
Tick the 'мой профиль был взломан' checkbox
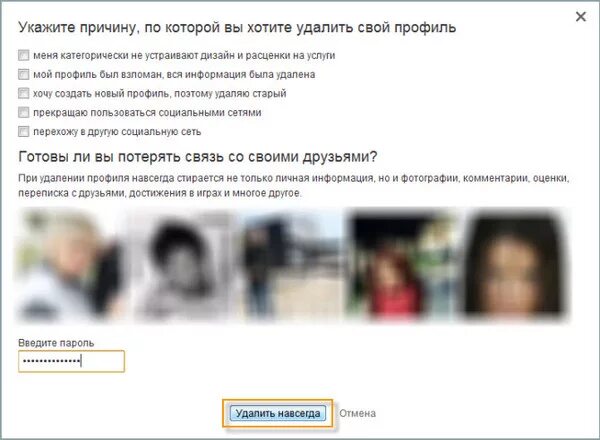point(23,74)
